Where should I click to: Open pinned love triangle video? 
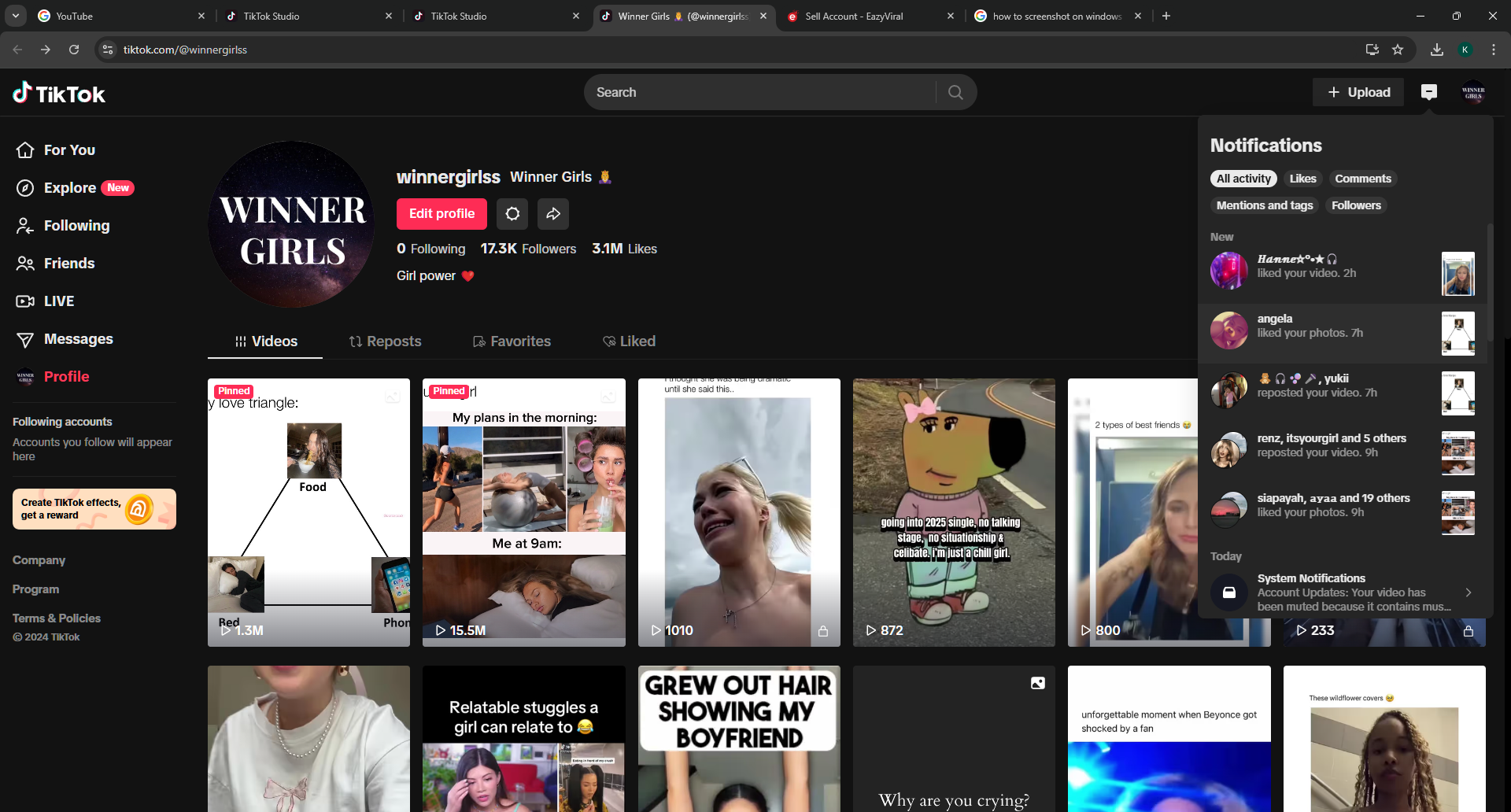tap(308, 513)
